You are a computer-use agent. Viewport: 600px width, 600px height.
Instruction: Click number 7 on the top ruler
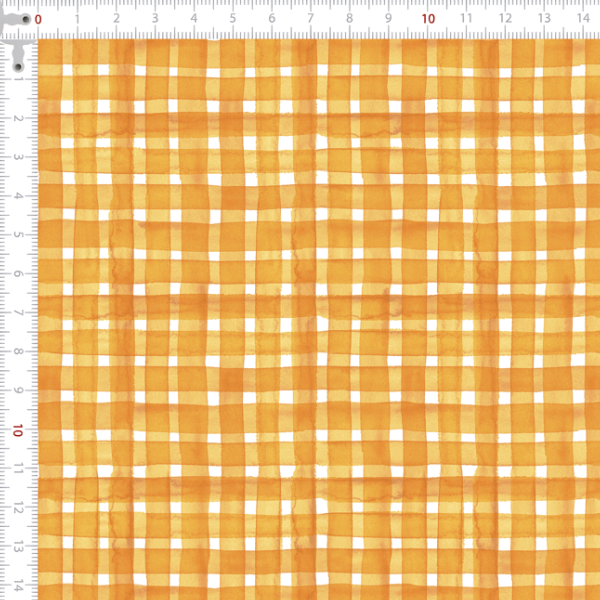tap(310, 18)
